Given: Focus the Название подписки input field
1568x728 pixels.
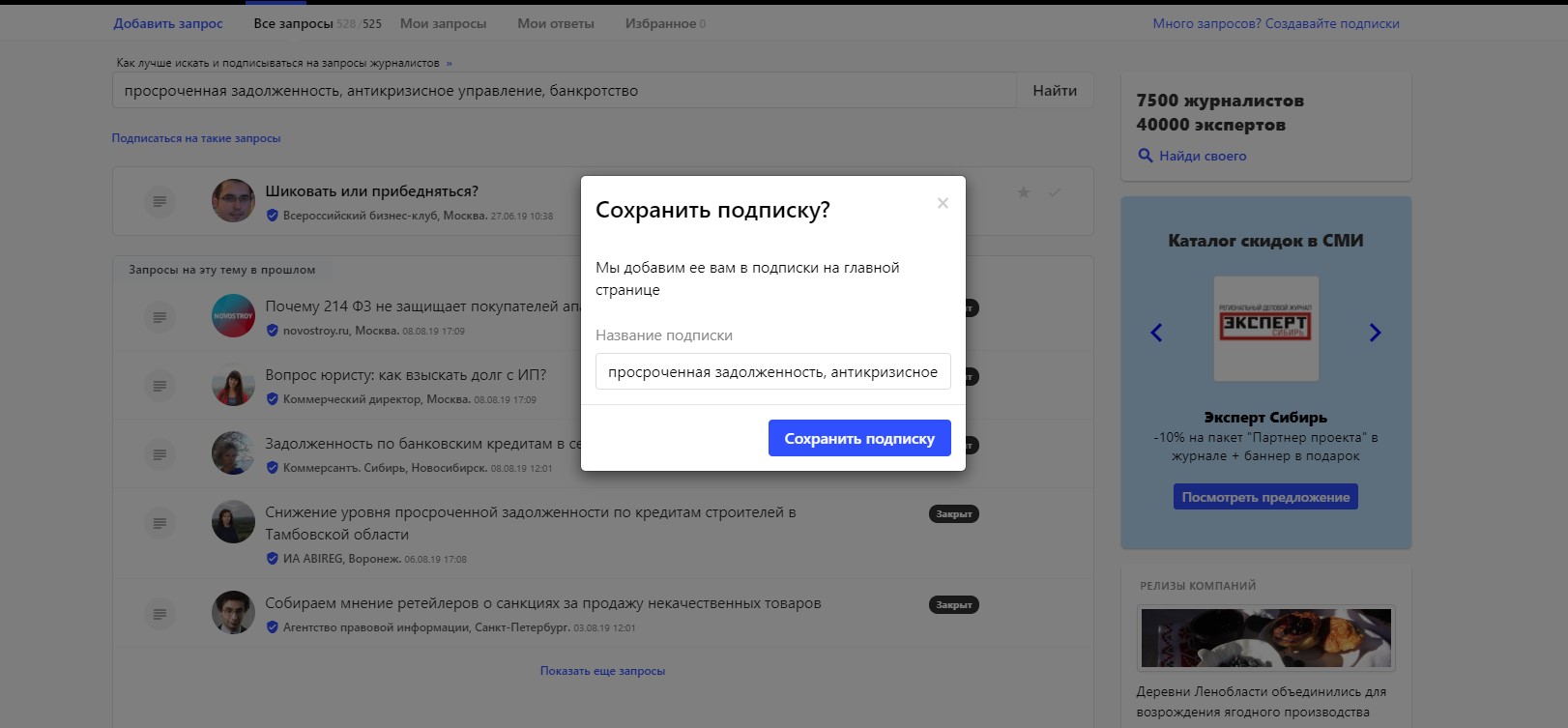Looking at the screenshot, I should 772,371.
